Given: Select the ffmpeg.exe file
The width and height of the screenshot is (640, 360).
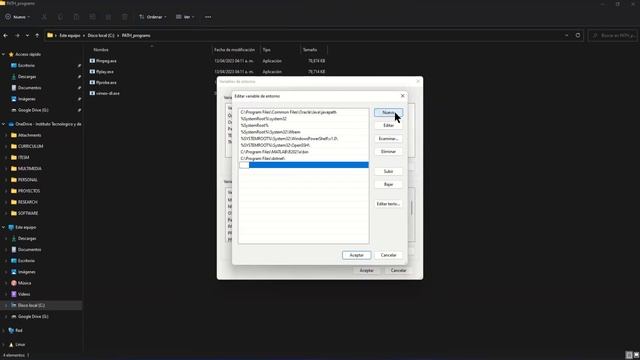Looking at the screenshot, I should point(106,61).
